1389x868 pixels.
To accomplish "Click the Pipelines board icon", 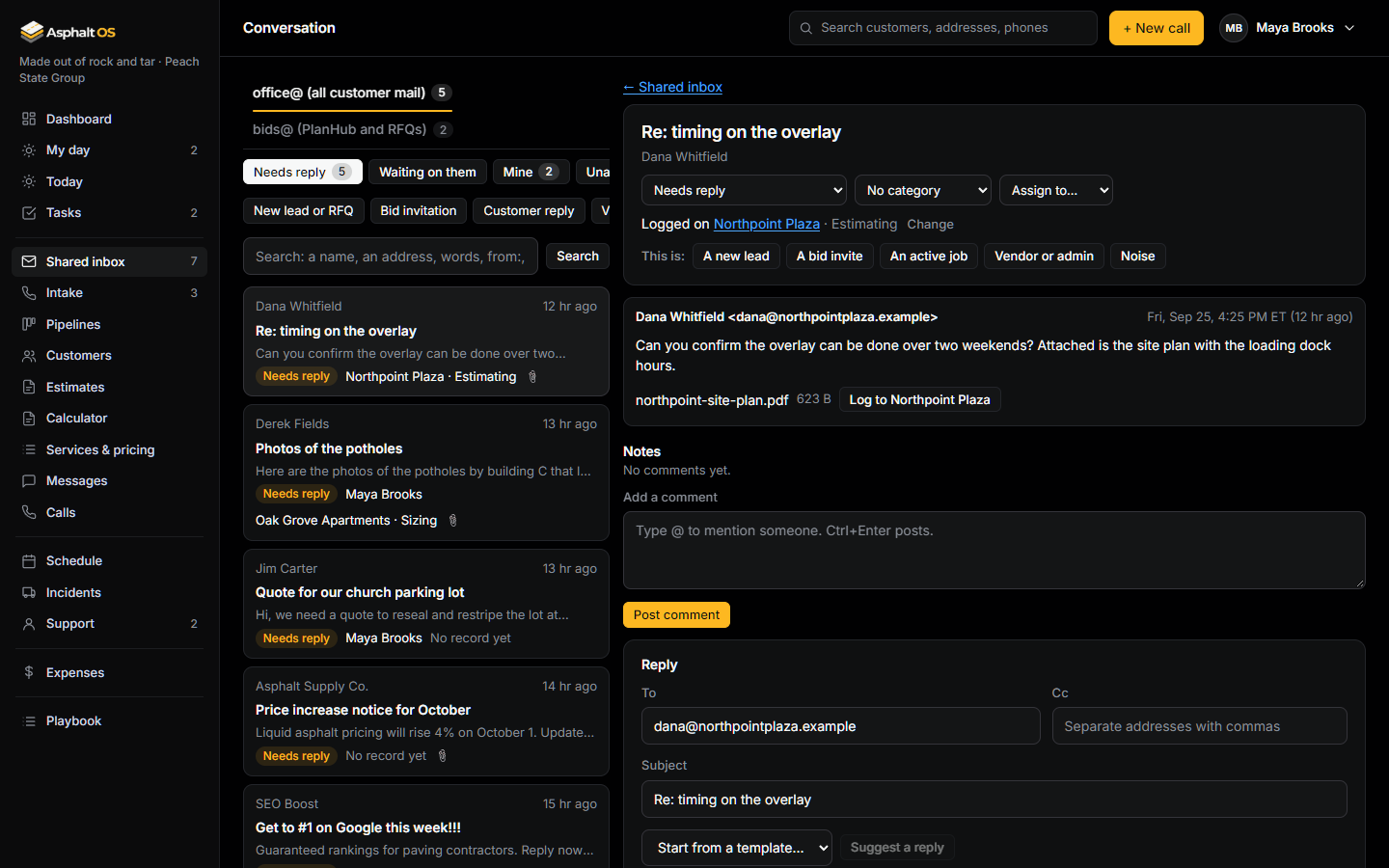I will tap(29, 324).
